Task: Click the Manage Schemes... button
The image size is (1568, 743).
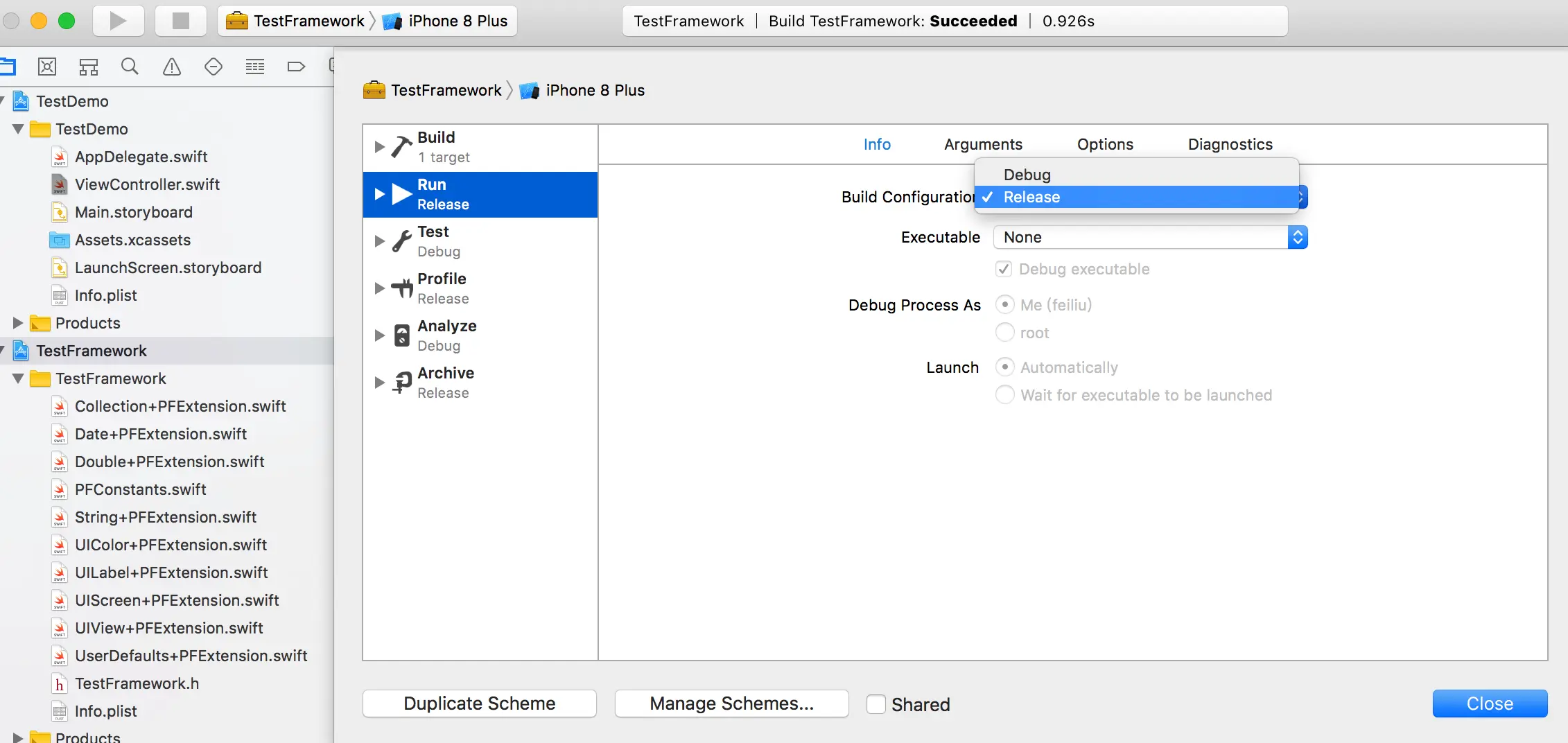Action: point(732,703)
